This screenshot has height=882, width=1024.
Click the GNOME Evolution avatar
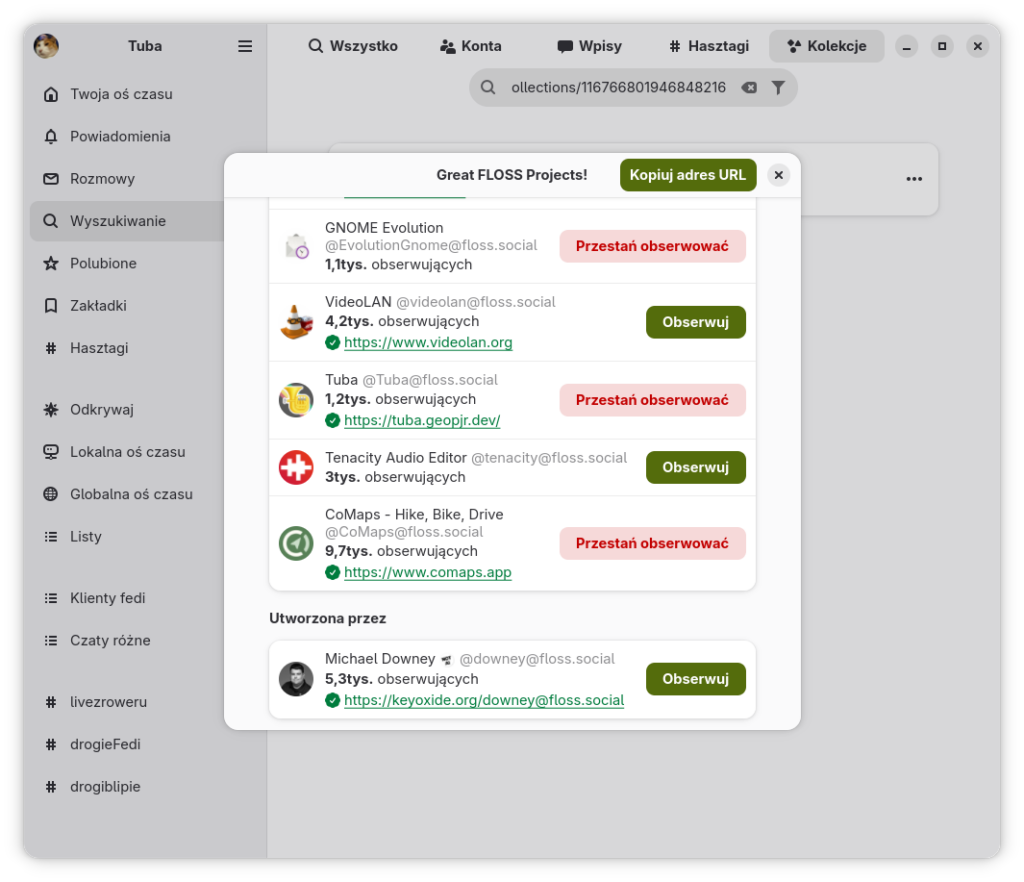point(296,246)
